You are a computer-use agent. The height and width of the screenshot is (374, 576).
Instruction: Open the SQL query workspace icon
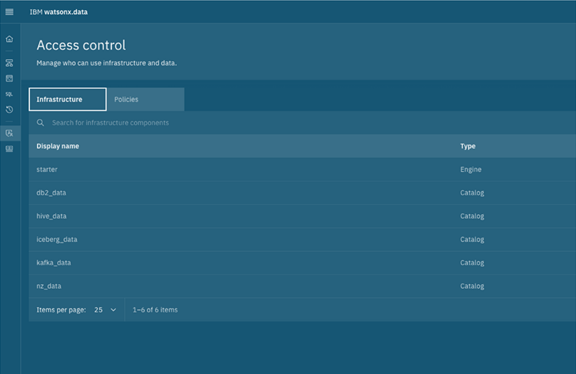click(10, 94)
